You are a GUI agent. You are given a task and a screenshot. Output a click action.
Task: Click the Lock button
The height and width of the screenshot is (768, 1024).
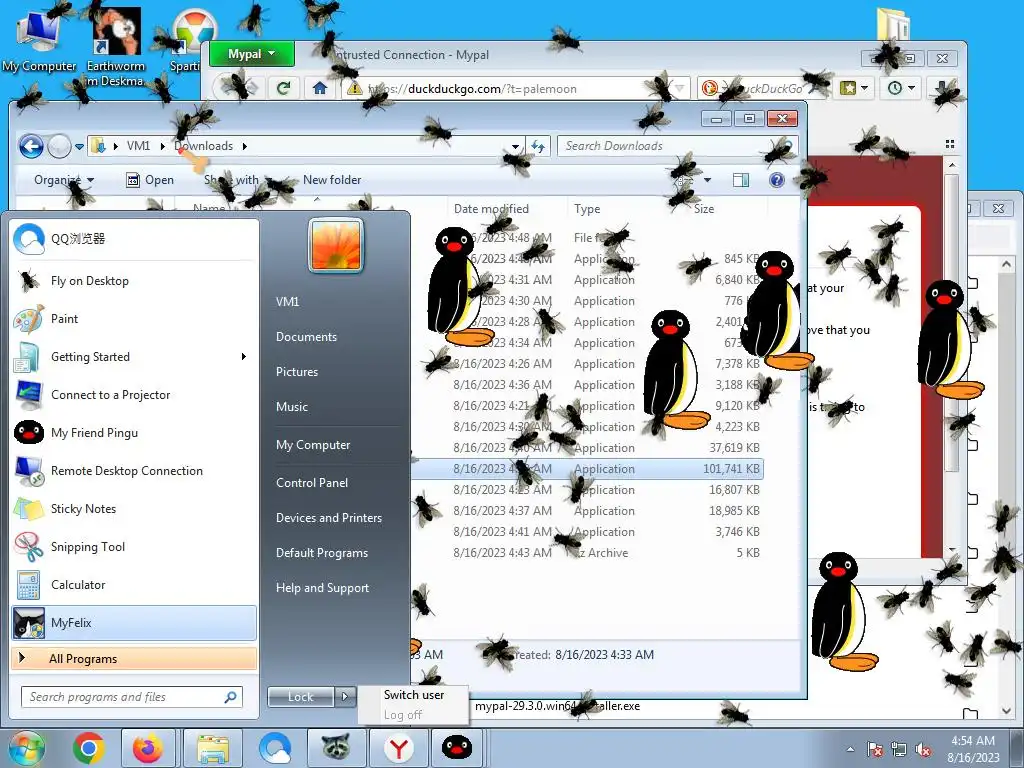(x=301, y=697)
